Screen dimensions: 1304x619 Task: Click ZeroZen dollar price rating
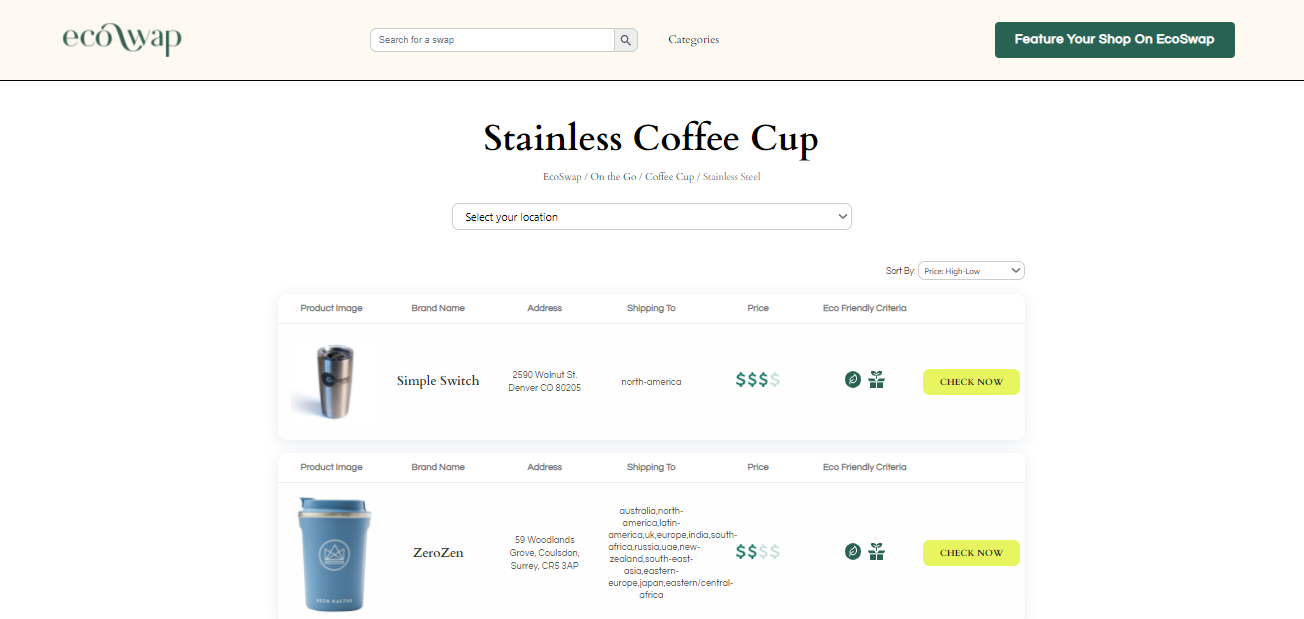coord(757,552)
